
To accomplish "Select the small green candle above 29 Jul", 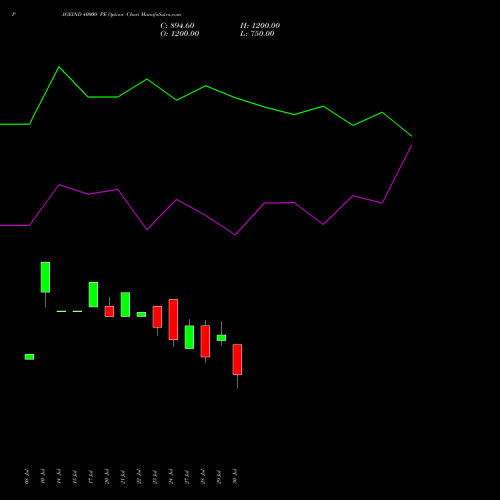I will 221,338.
